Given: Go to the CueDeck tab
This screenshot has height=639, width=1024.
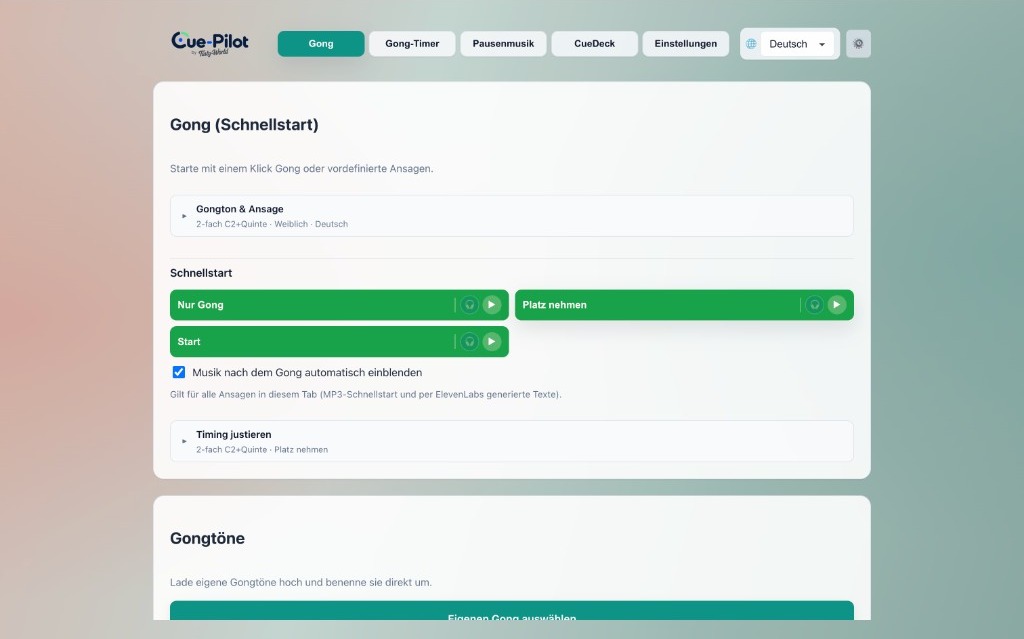Looking at the screenshot, I should click(594, 44).
